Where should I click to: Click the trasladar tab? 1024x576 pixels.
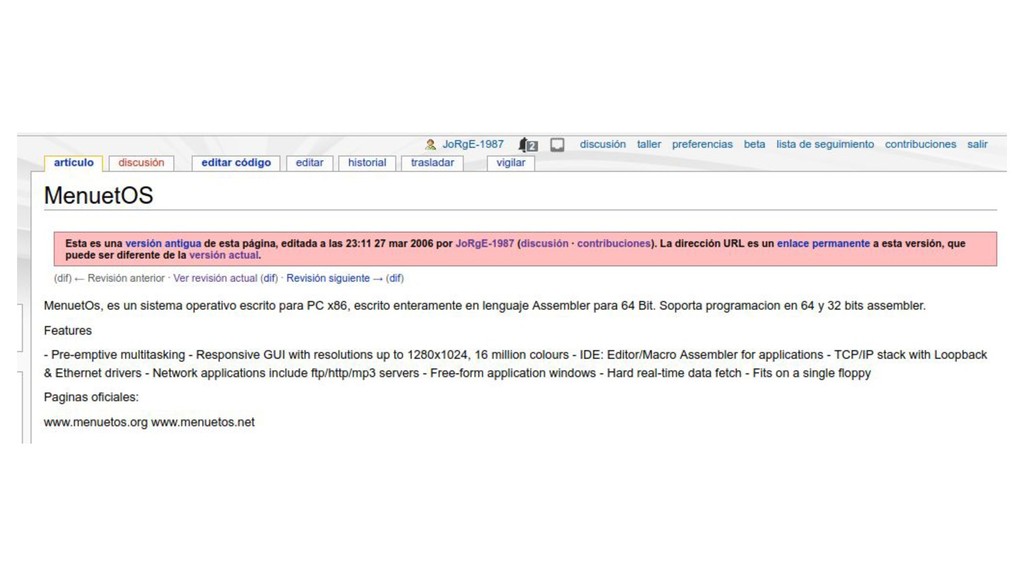(432, 163)
